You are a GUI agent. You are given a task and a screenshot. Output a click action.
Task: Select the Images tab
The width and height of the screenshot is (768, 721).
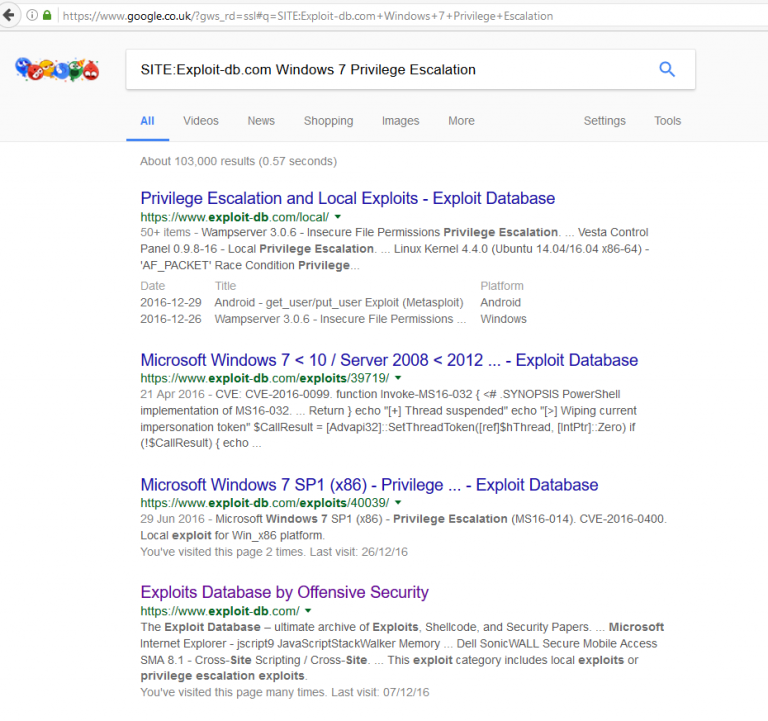tap(400, 120)
